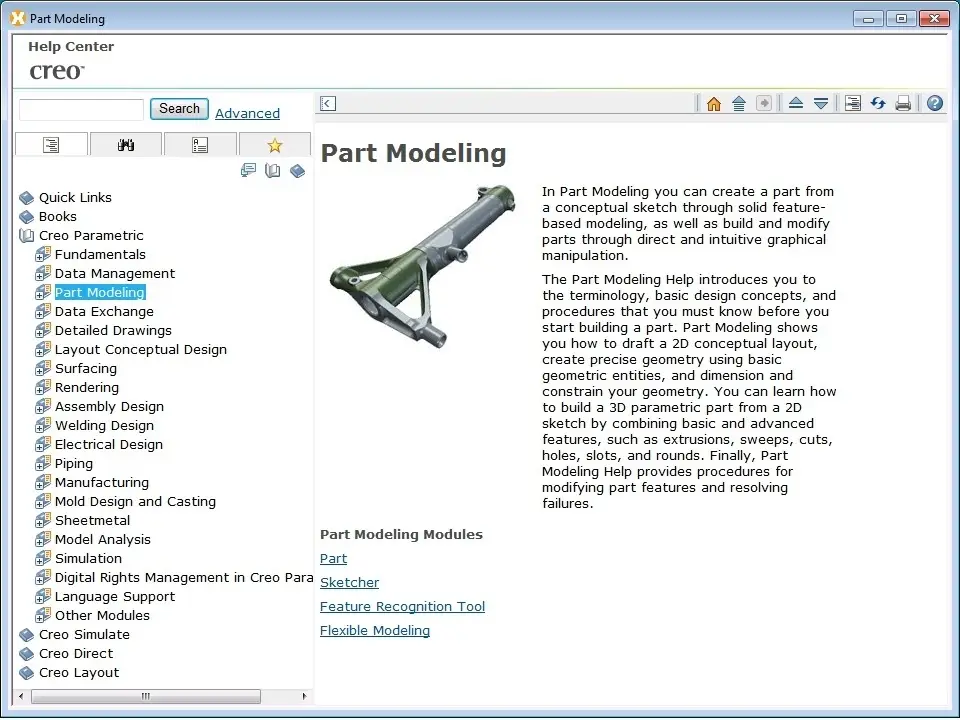The width and height of the screenshot is (960, 720).
Task: Expand the Data Exchange tree node
Action: (42, 312)
